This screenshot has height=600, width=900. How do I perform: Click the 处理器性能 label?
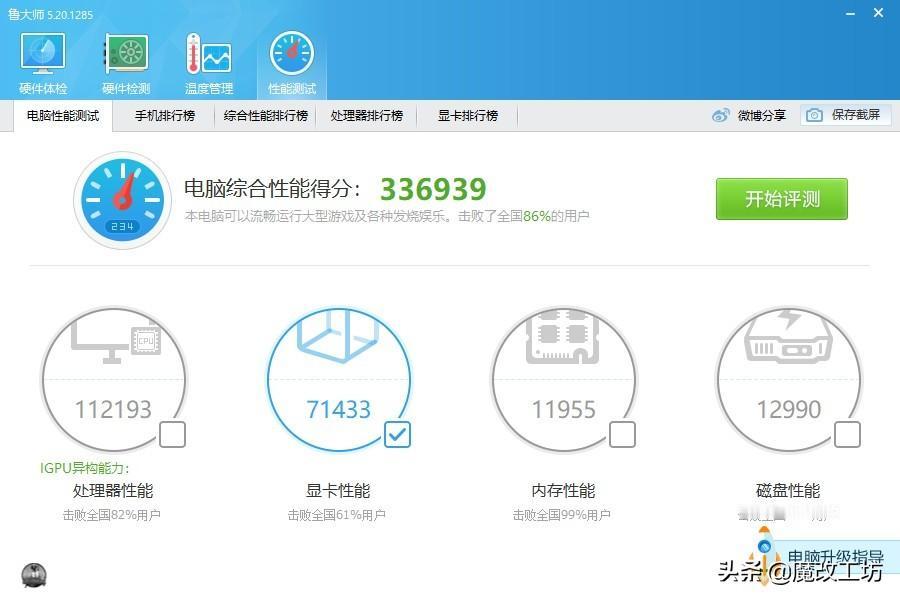(x=113, y=490)
